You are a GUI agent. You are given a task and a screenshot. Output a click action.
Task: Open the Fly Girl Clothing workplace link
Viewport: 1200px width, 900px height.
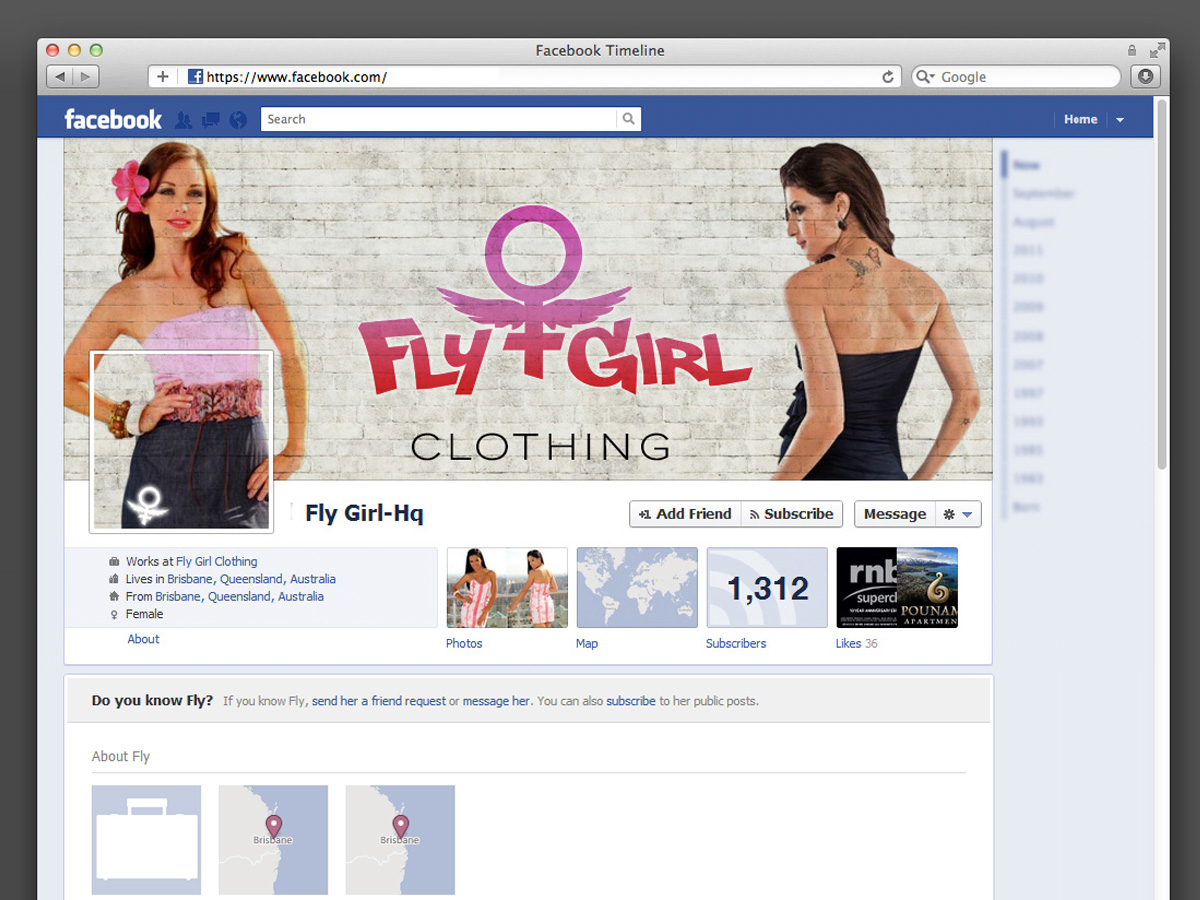pos(217,562)
